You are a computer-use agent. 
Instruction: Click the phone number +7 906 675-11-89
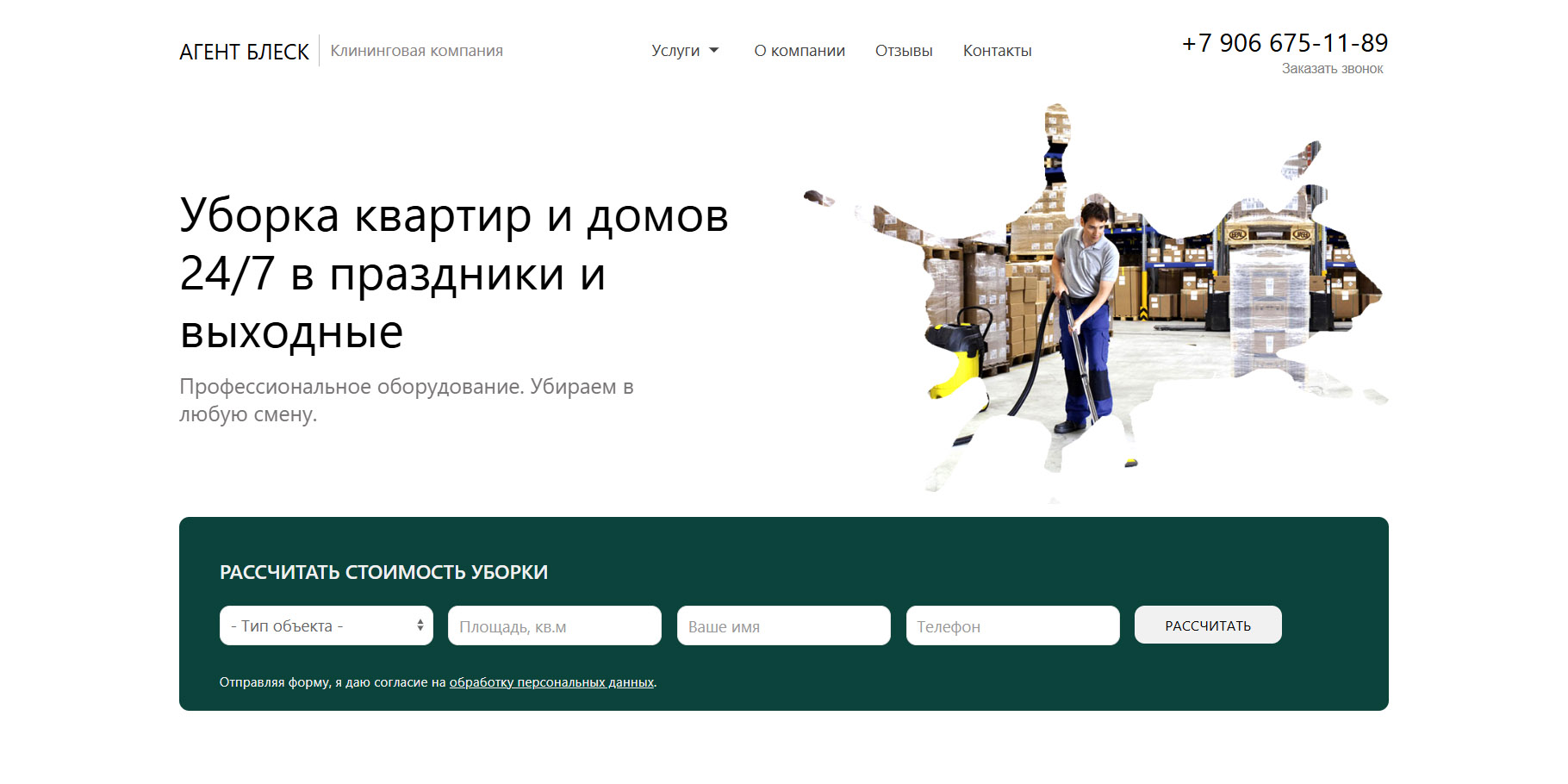point(1285,43)
